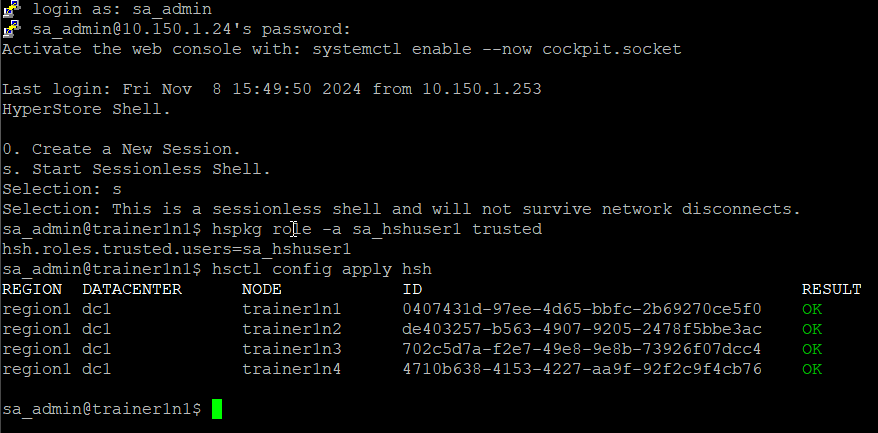Click the OK result for trainer1n4
Viewport: 878px width, 433px height.
point(811,370)
